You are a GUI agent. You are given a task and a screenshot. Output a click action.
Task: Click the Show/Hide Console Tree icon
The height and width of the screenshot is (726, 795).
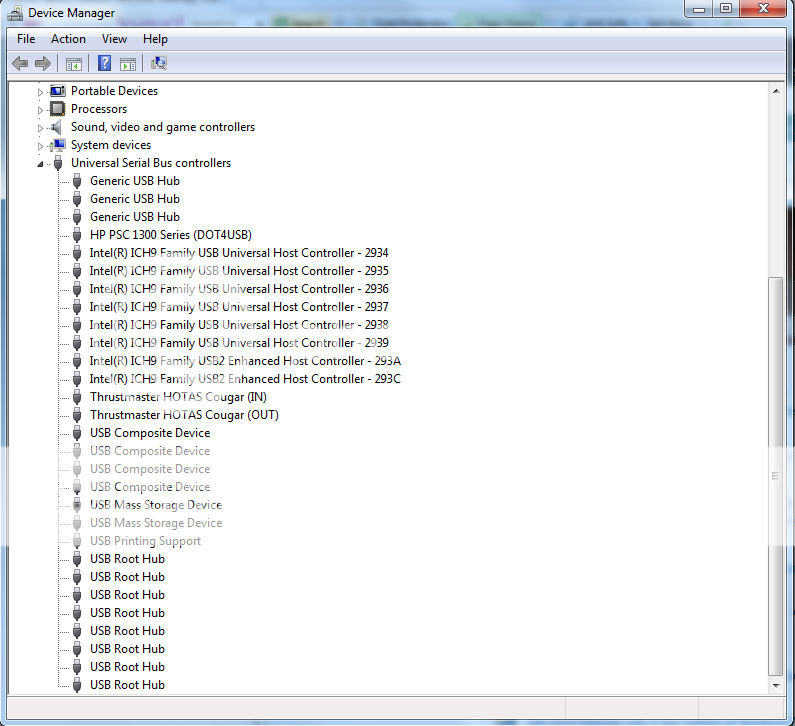point(74,64)
